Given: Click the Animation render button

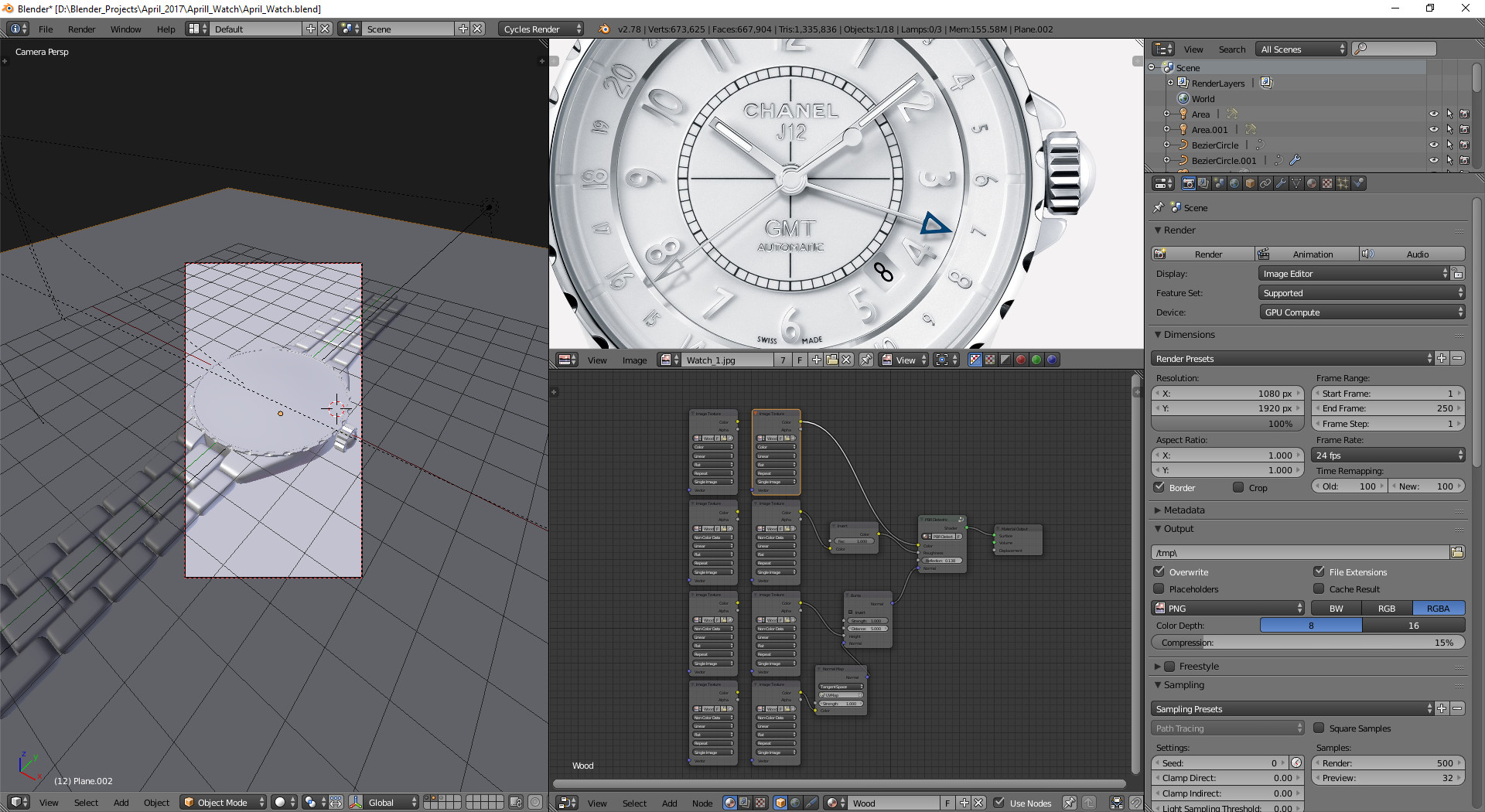Looking at the screenshot, I should coord(1307,254).
